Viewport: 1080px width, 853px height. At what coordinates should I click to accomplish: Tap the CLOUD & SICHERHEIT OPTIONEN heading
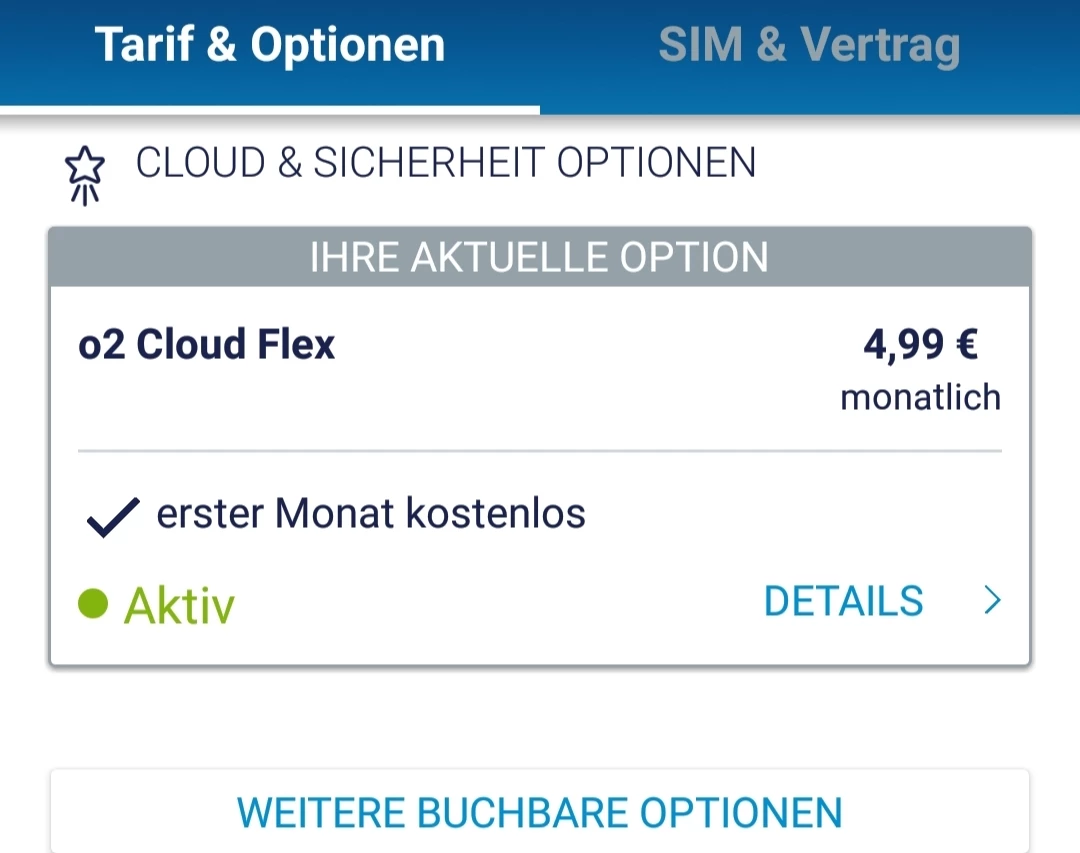(446, 163)
